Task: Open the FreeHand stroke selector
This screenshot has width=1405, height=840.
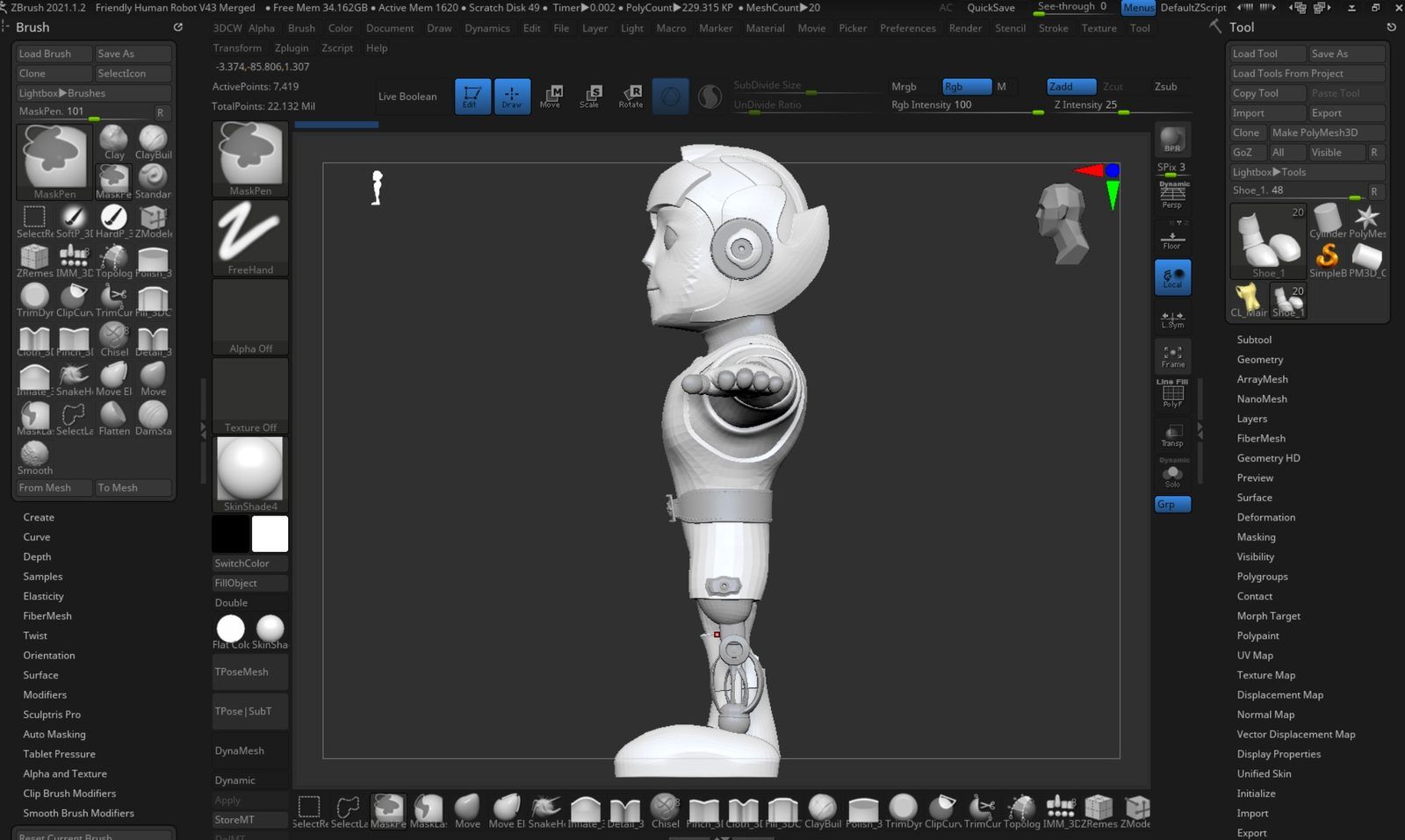Action: coord(250,238)
